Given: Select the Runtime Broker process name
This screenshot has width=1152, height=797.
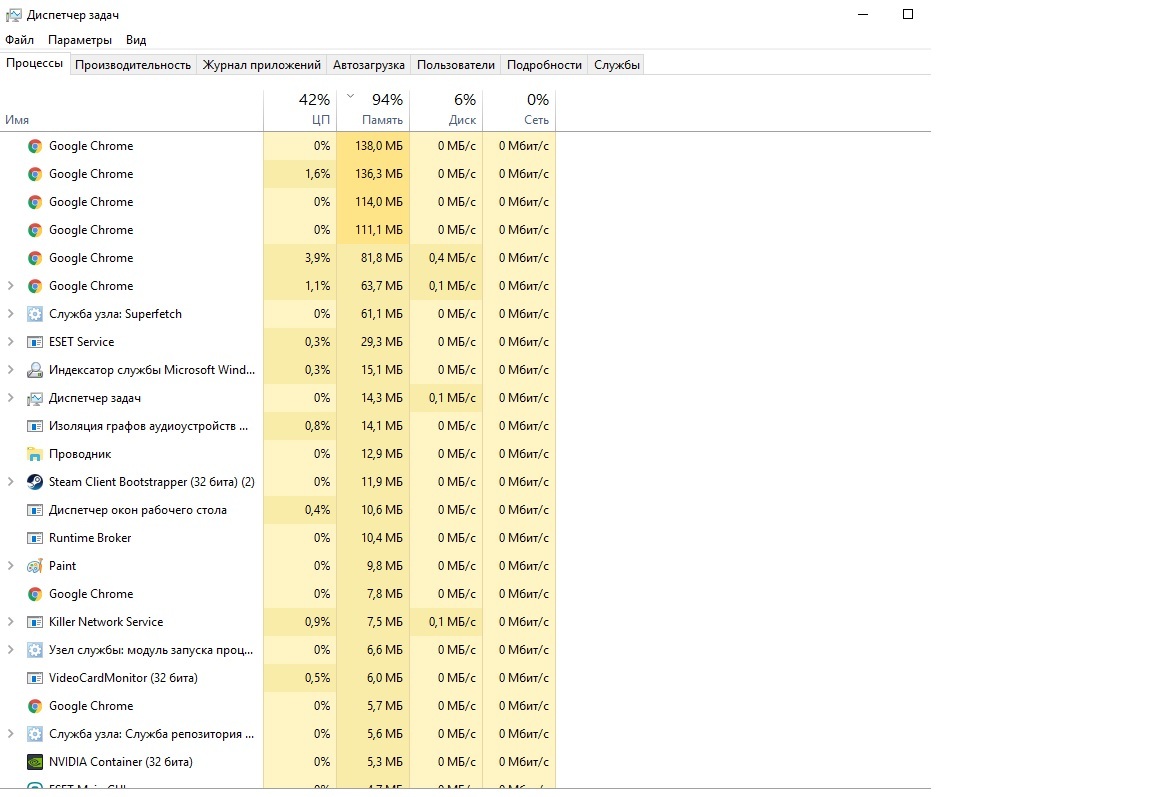Looking at the screenshot, I should point(90,538).
